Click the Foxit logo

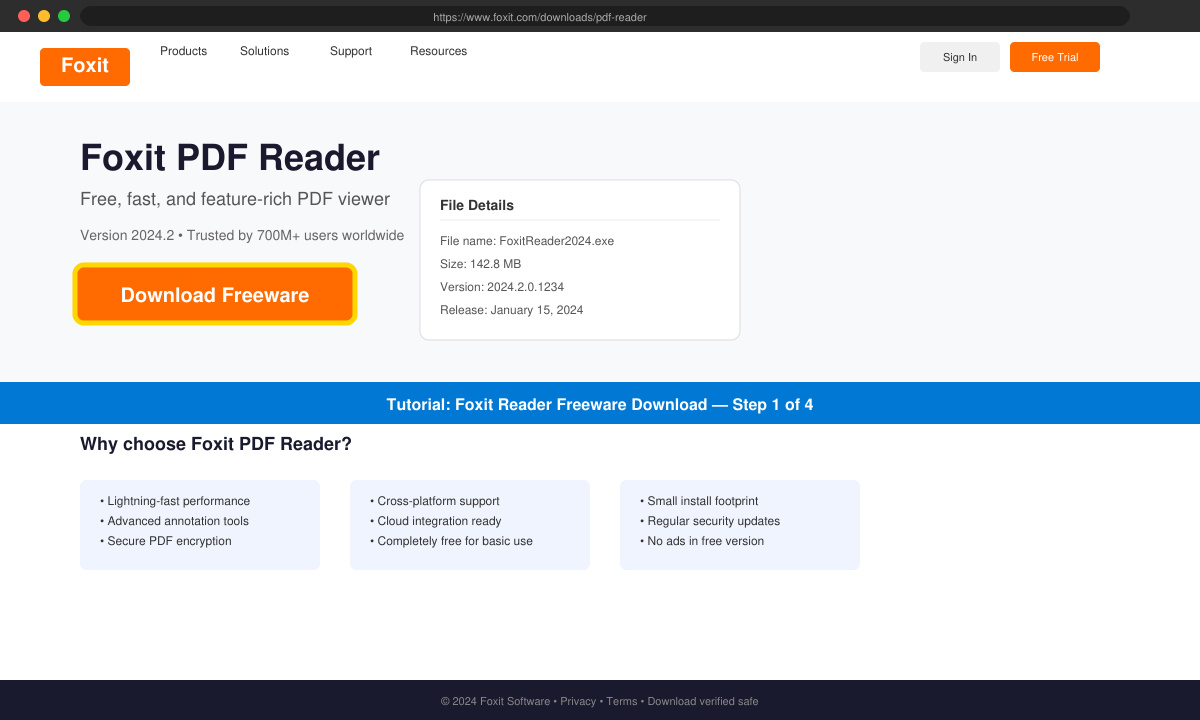(x=85, y=66)
